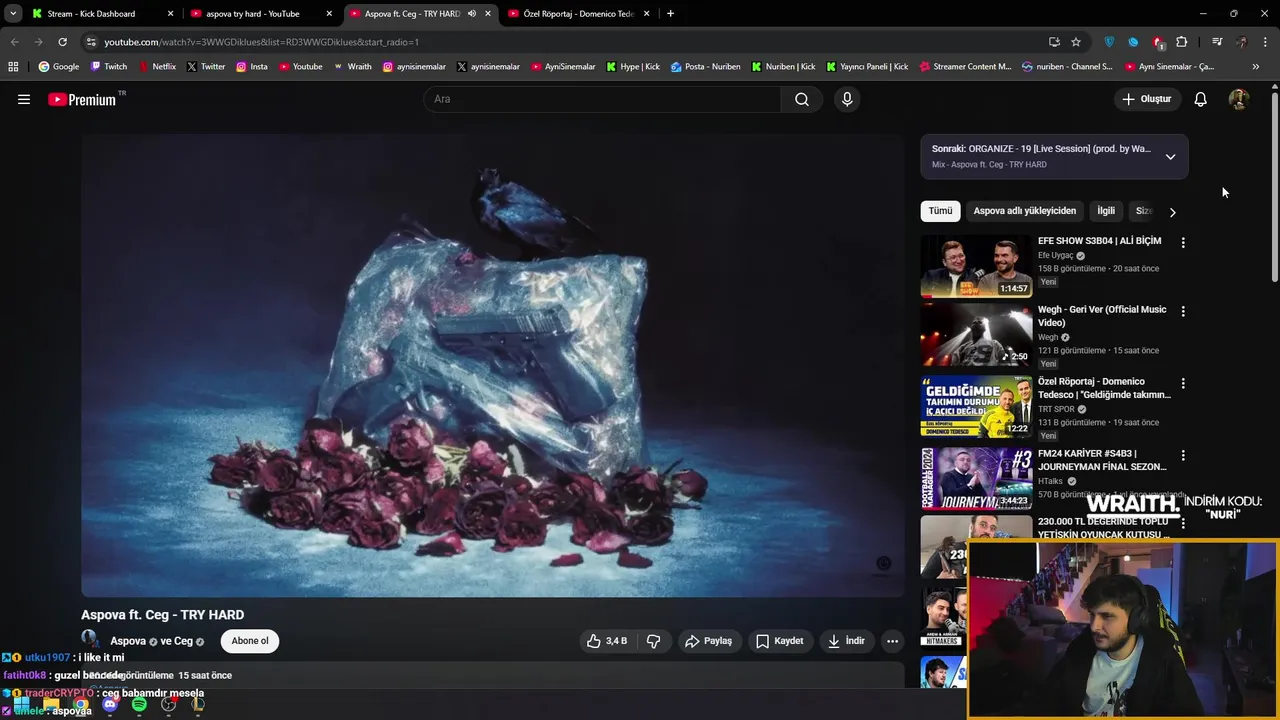Click the search magnifier button

pyautogui.click(x=802, y=99)
